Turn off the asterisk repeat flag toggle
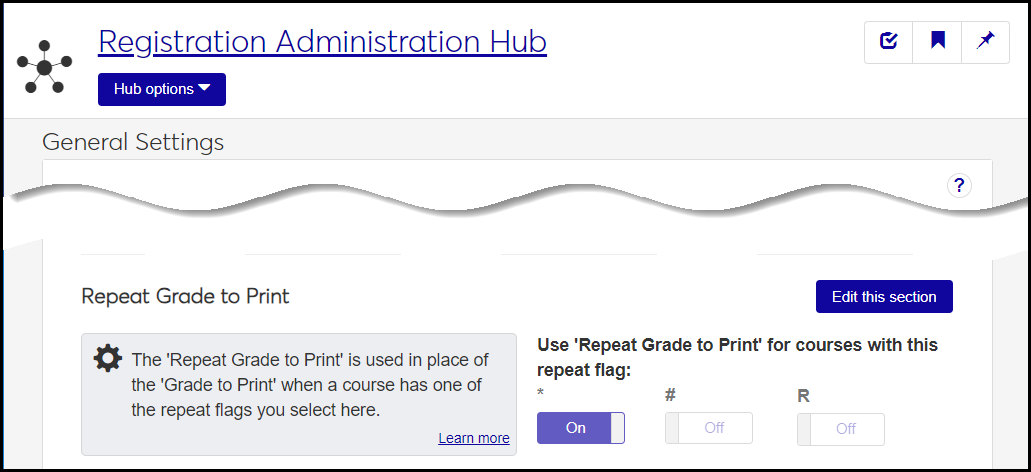This screenshot has width=1031, height=472. (581, 428)
